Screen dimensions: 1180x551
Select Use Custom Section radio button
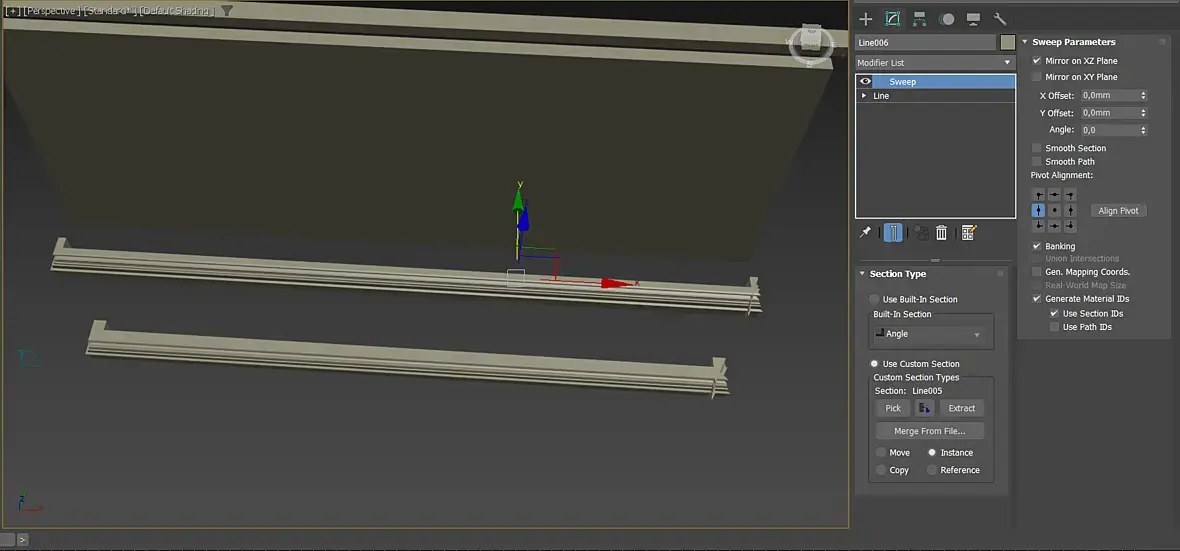click(874, 364)
